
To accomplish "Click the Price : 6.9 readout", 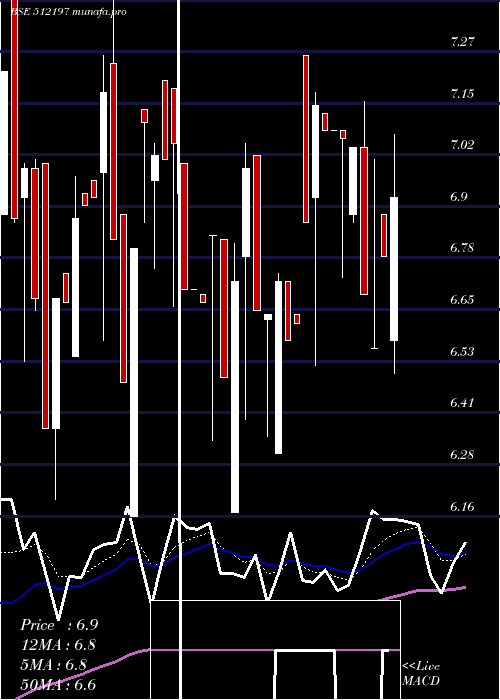I will pos(59,625).
